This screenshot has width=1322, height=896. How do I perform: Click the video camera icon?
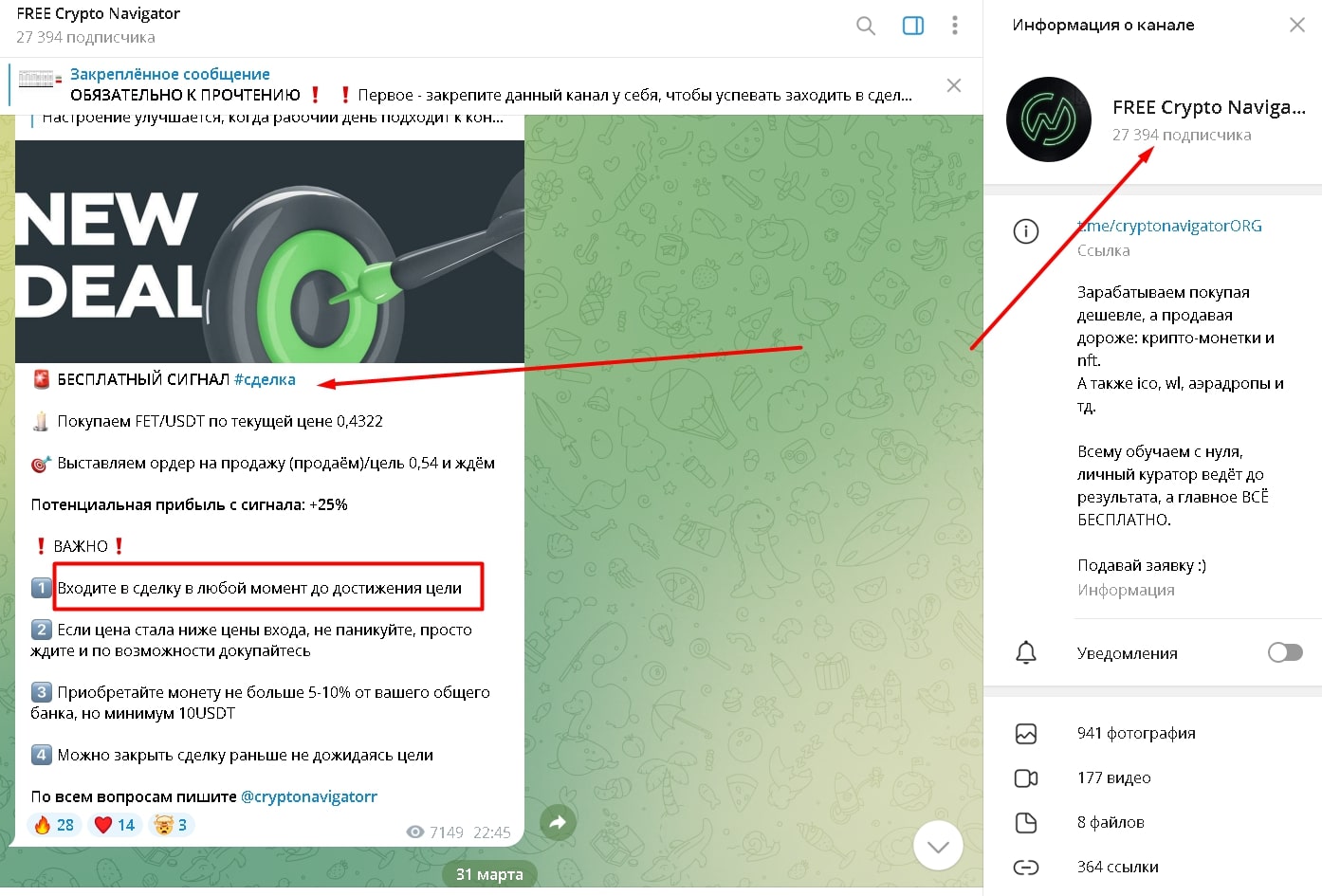click(x=1026, y=777)
